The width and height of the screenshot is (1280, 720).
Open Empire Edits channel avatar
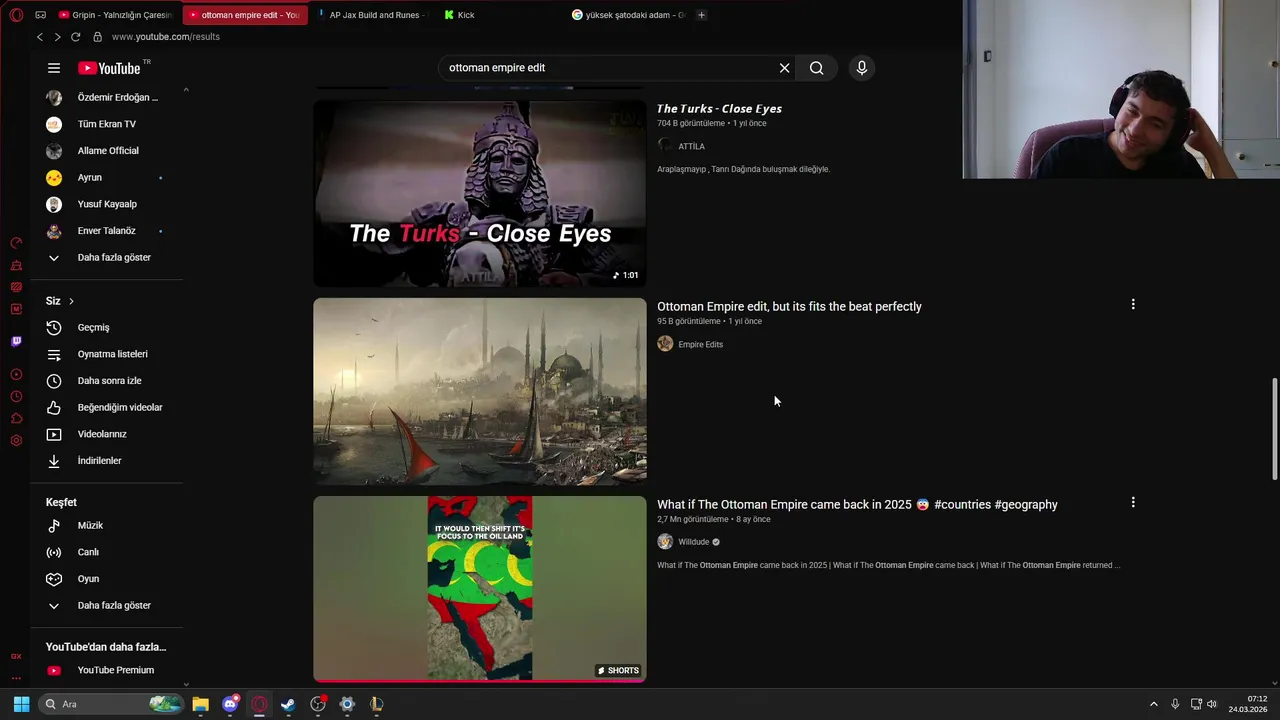[x=665, y=344]
